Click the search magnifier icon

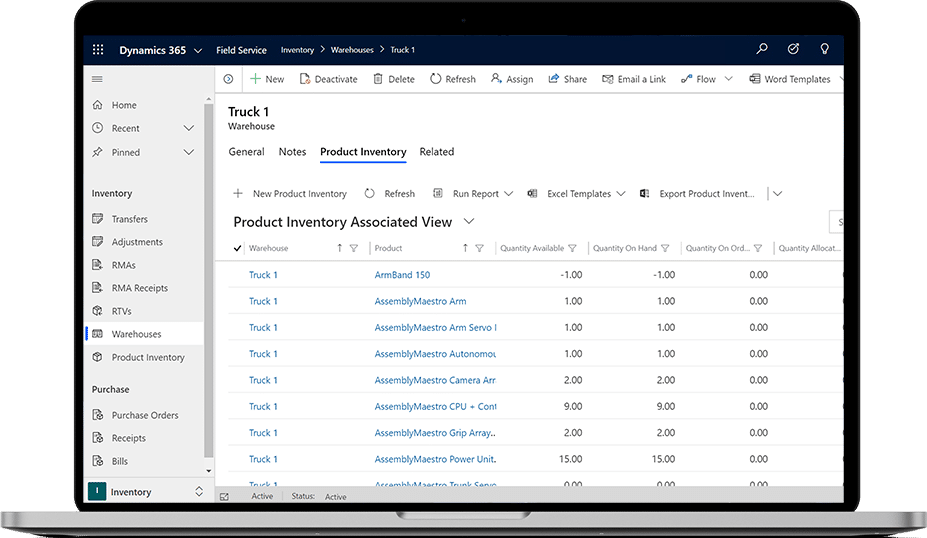coord(763,49)
